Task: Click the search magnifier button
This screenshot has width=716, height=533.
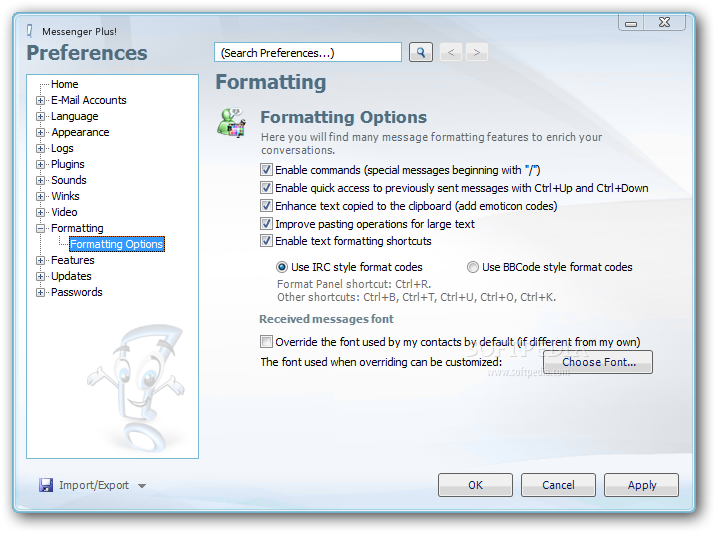Action: click(421, 53)
